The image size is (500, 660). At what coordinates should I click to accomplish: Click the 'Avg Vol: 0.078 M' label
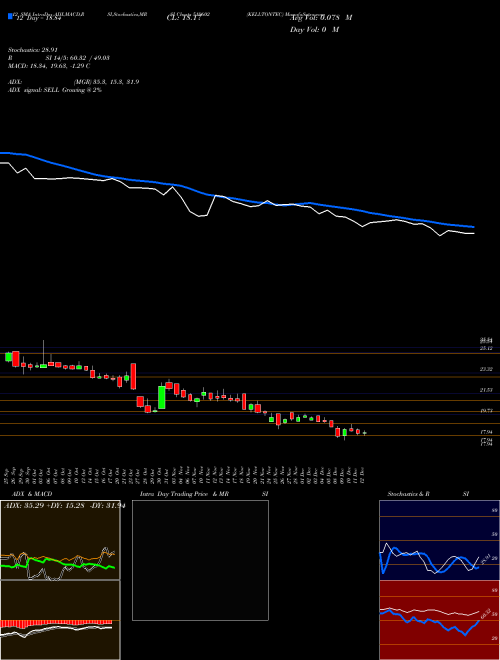(321, 18)
